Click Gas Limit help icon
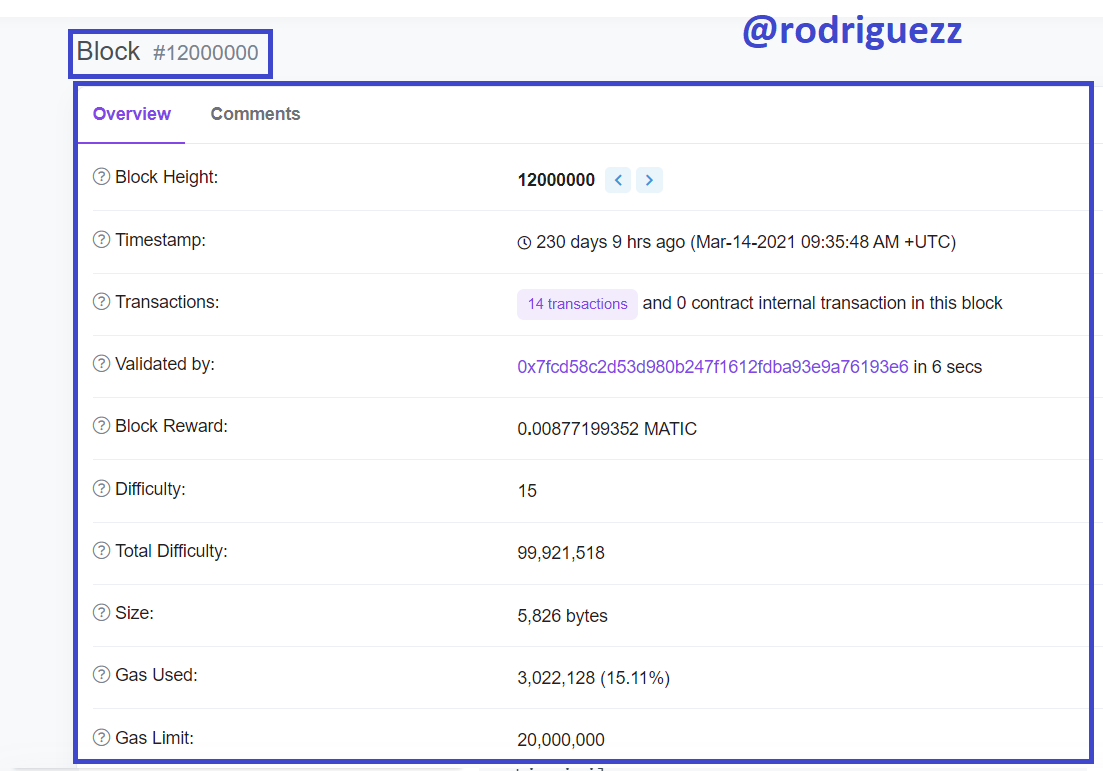 101,737
